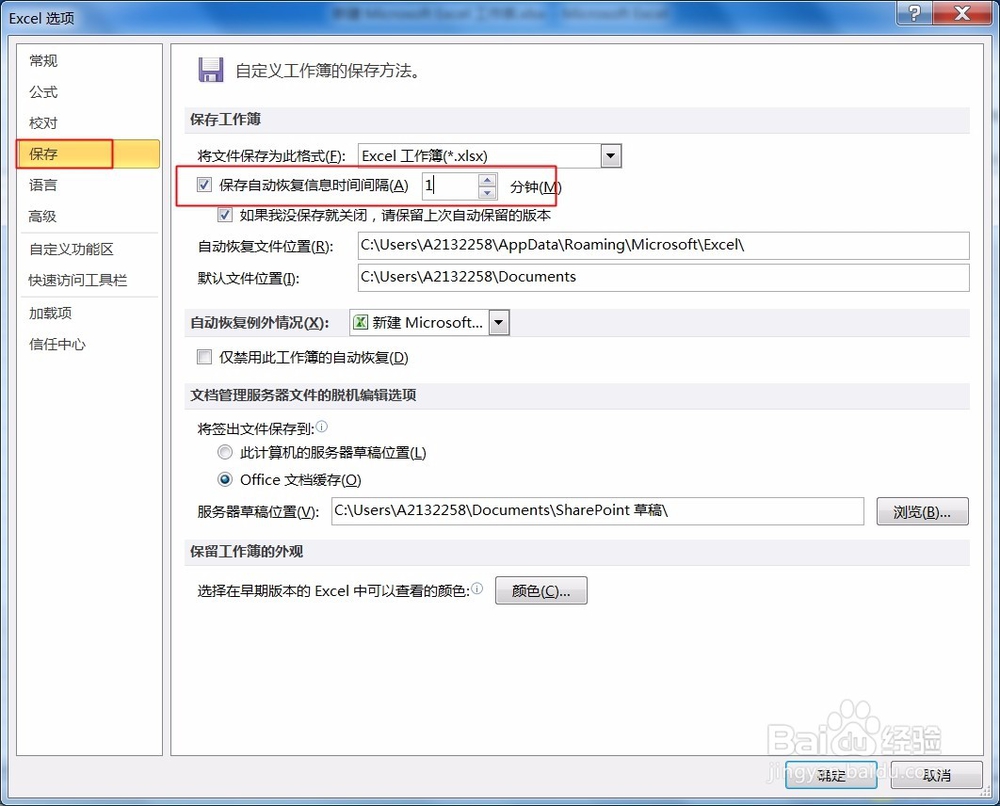Open the 加载项 category
1000x806 pixels.
tap(50, 313)
